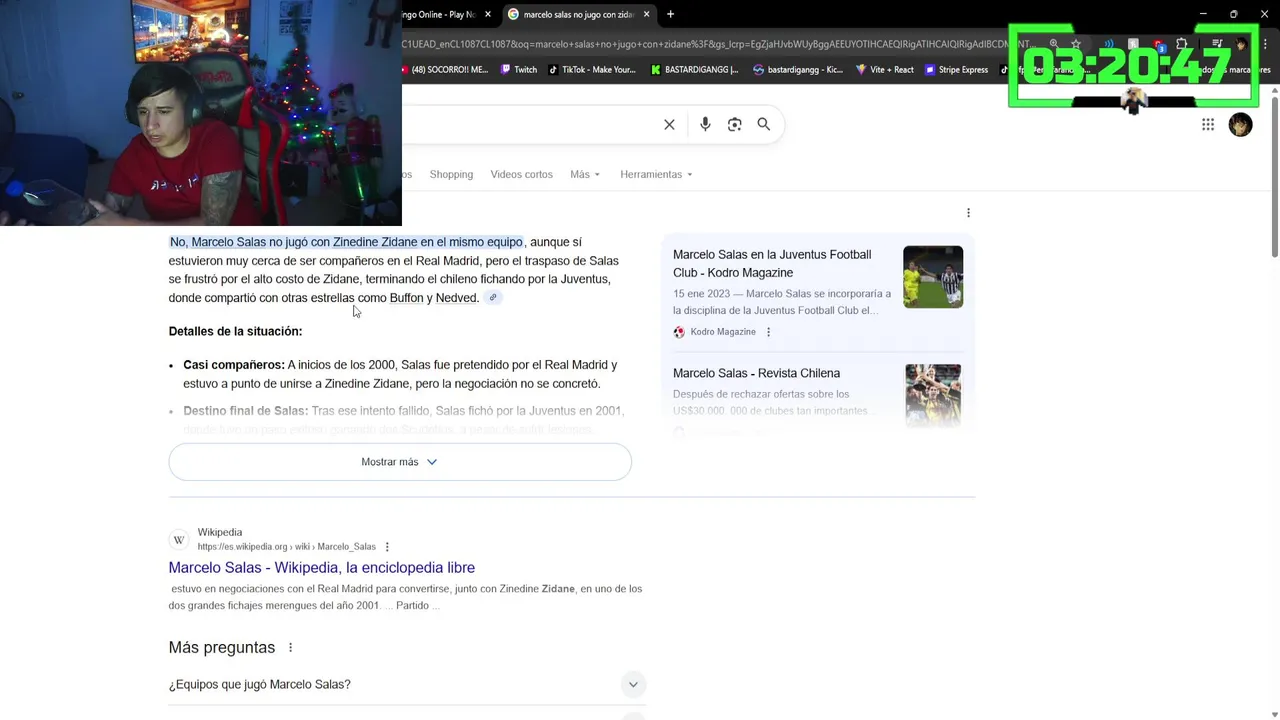Open three-dot menu beside Más preguntas

(x=290, y=648)
